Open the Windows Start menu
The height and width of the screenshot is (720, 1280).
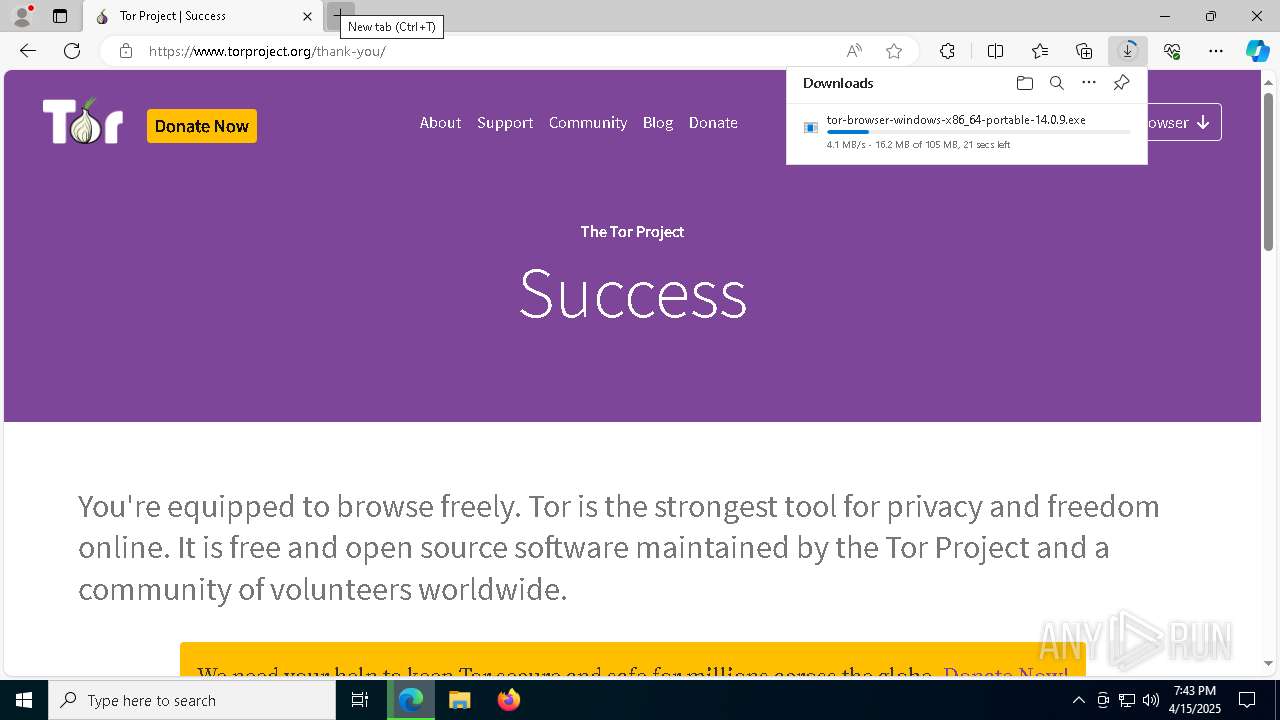pos(24,700)
